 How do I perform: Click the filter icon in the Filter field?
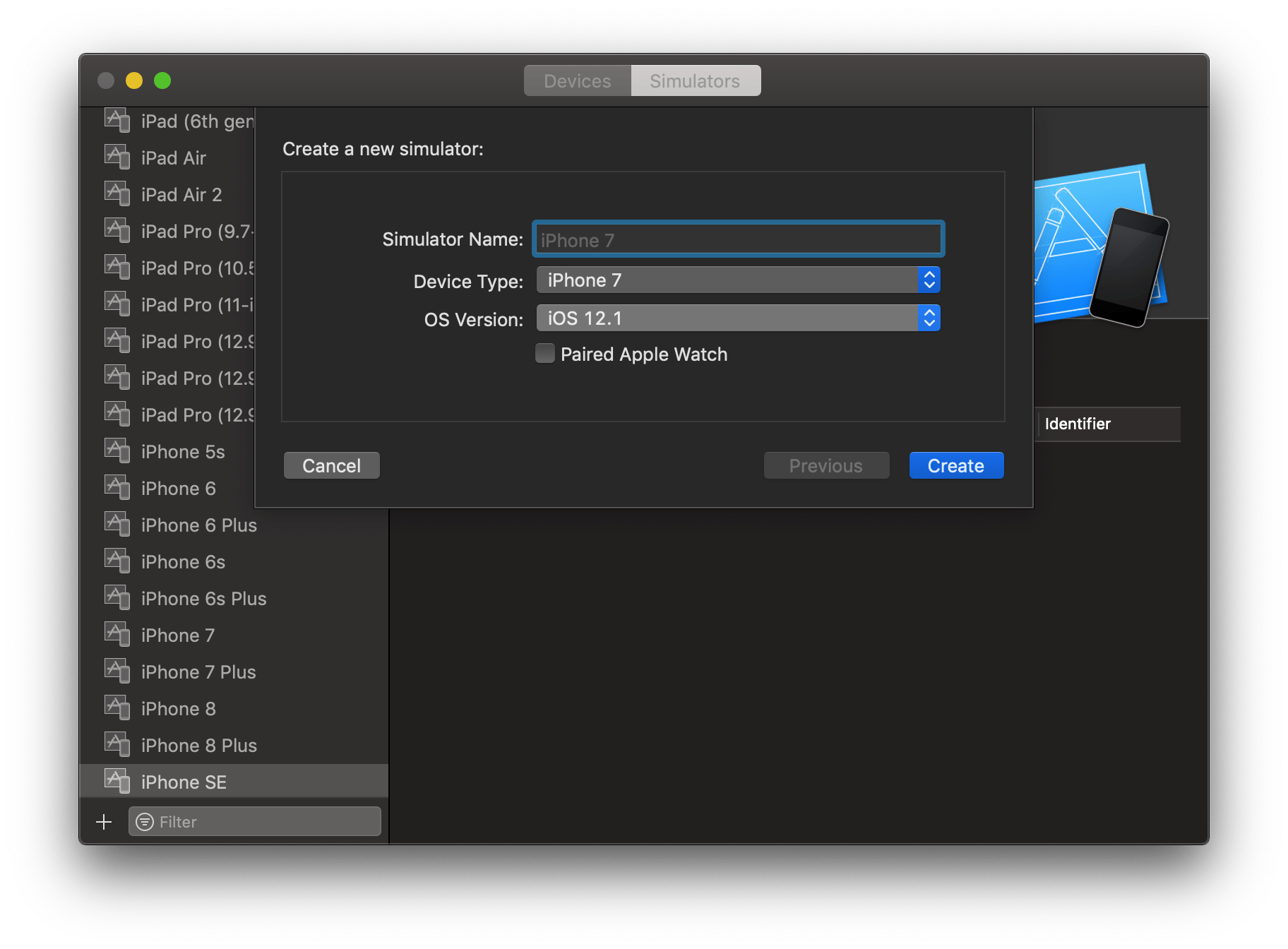(x=145, y=822)
